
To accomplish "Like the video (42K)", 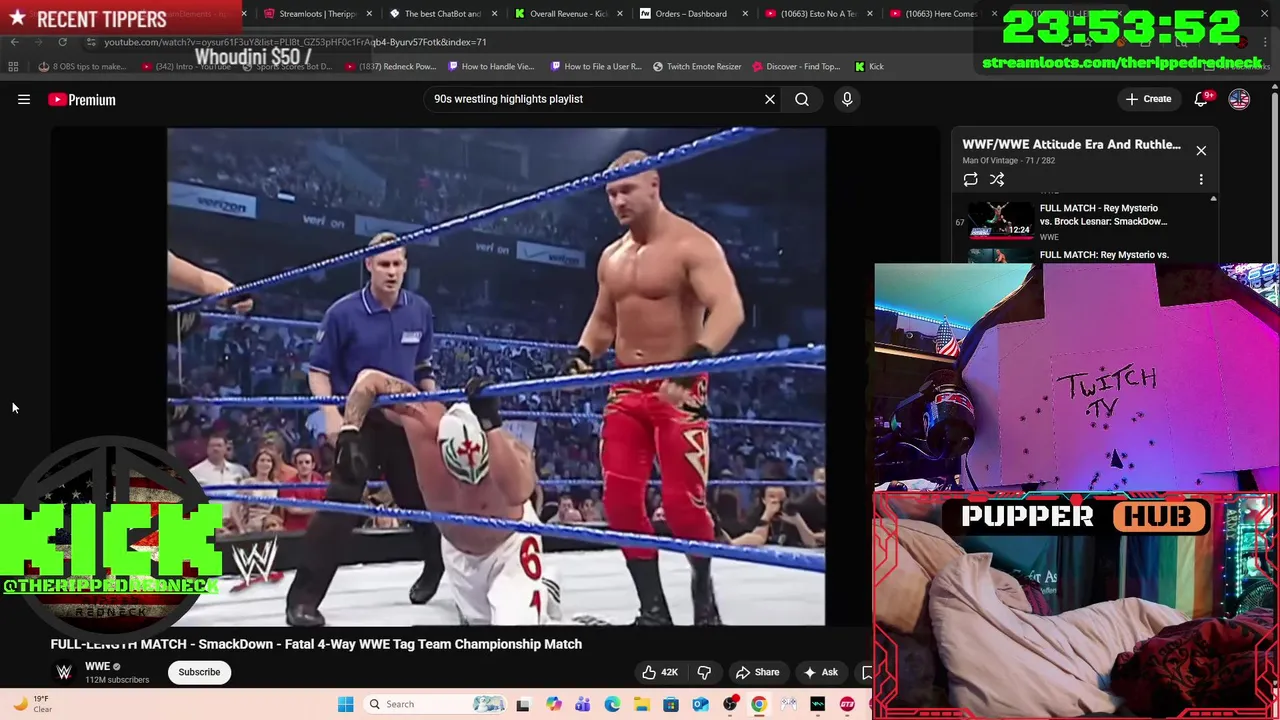I will click(660, 672).
